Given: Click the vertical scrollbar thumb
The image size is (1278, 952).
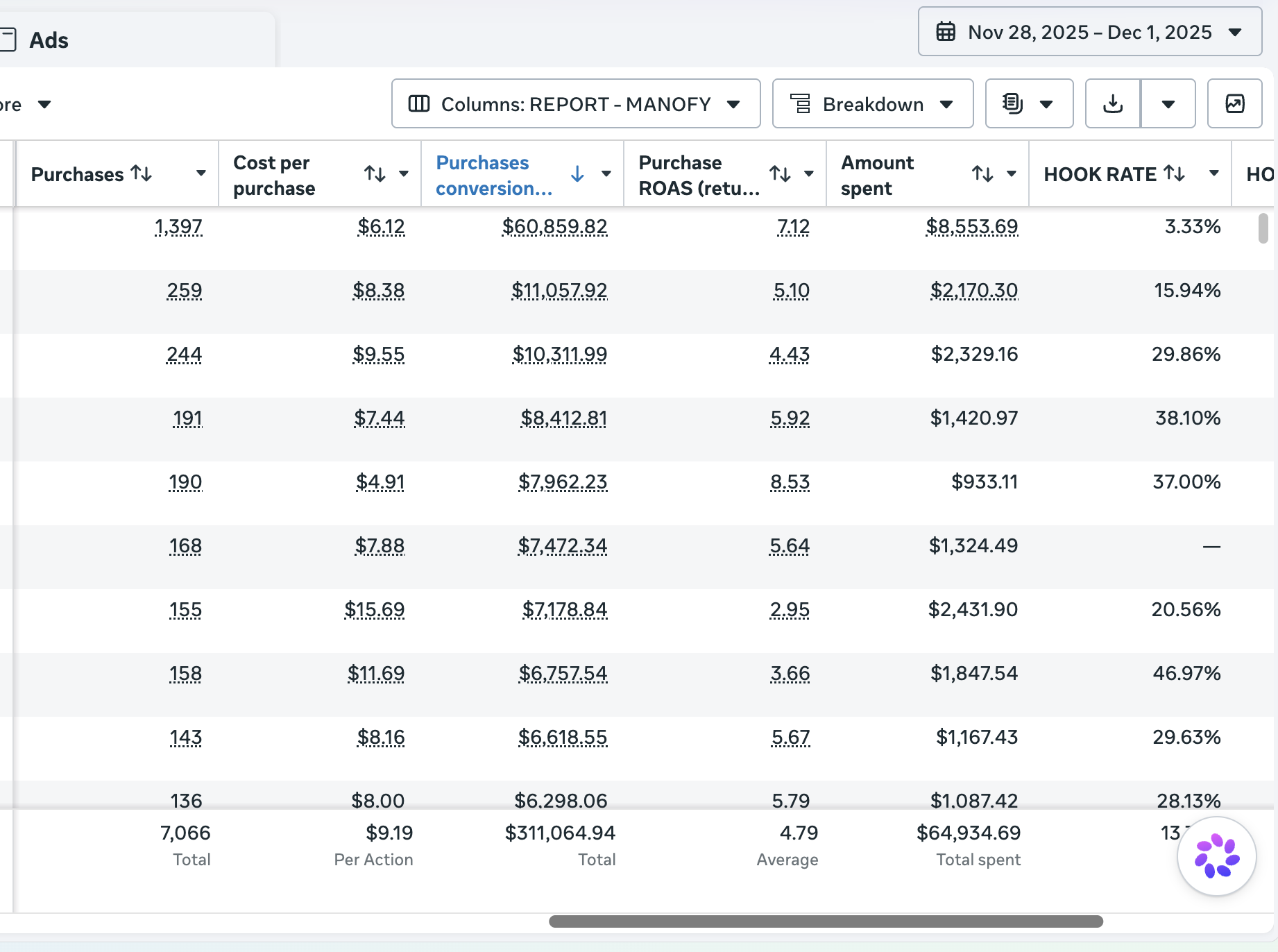Looking at the screenshot, I should point(1263,228).
